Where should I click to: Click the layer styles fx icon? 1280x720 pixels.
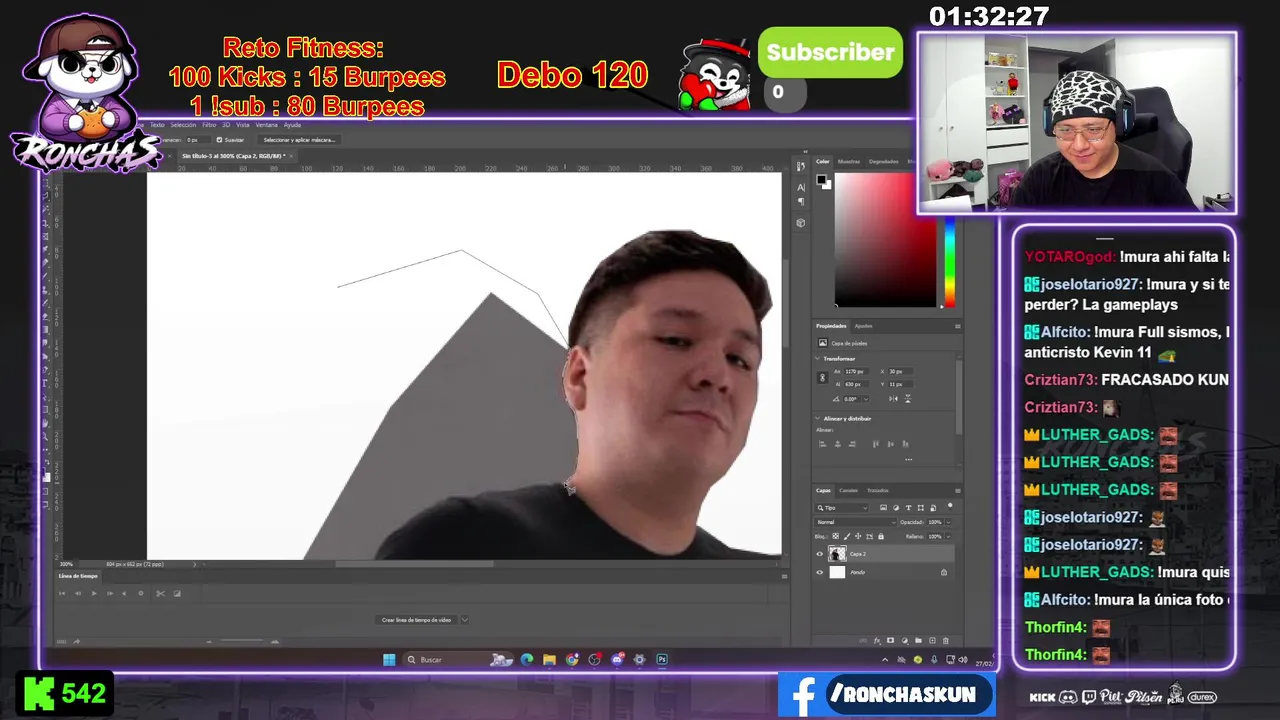tap(877, 641)
